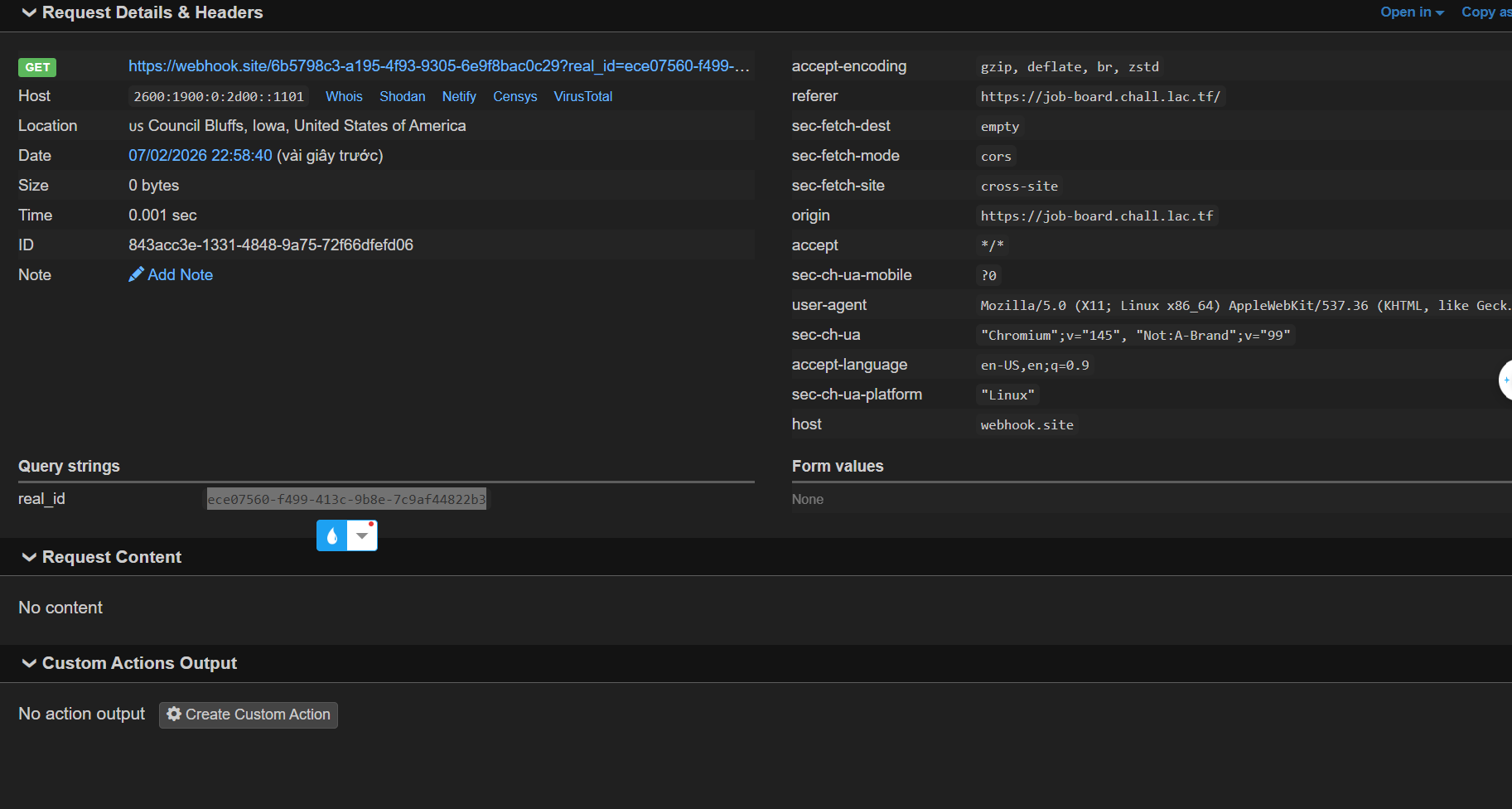Image resolution: width=1512 pixels, height=809 pixels.
Task: Click the Query strings heading
Action: [x=69, y=466]
